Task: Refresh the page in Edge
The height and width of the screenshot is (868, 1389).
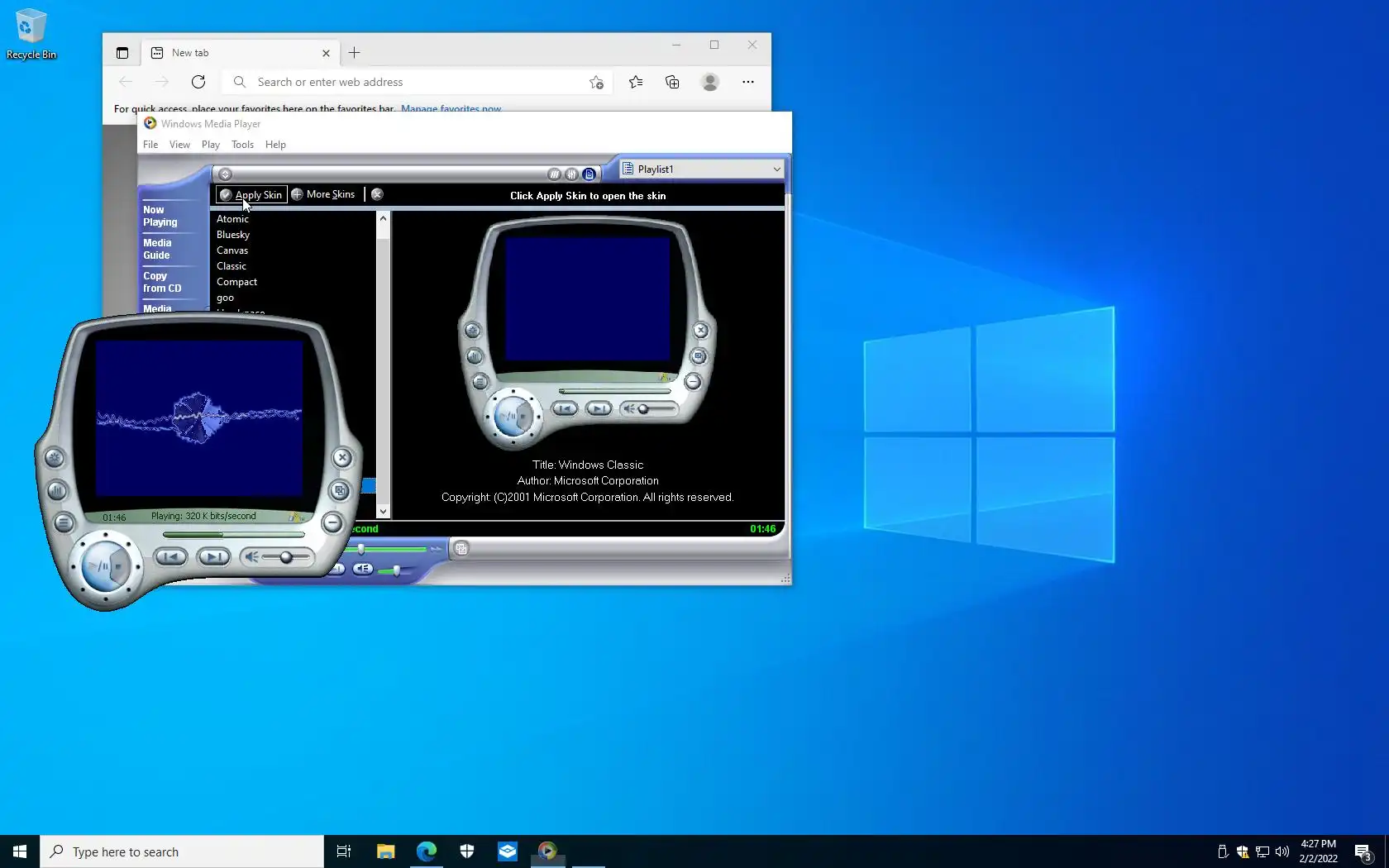Action: click(198, 82)
